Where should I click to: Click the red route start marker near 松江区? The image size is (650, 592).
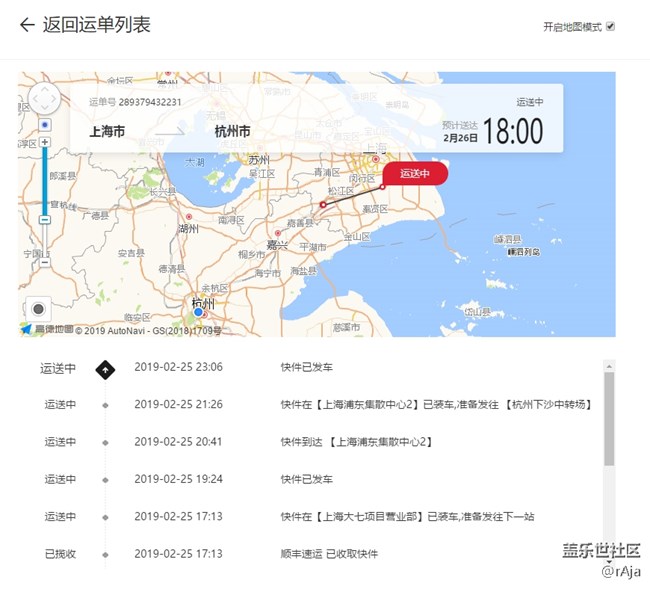[x=323, y=204]
